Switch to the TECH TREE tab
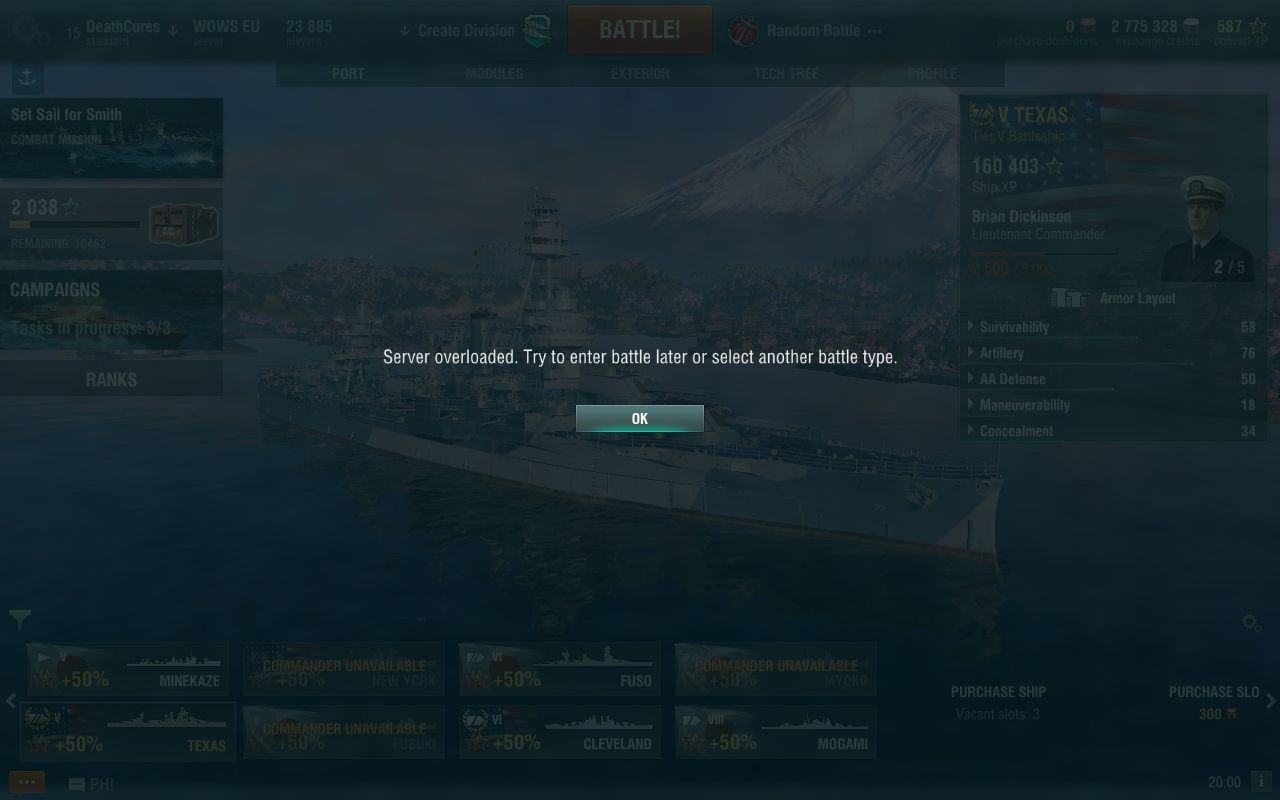1280x800 pixels. (786, 74)
